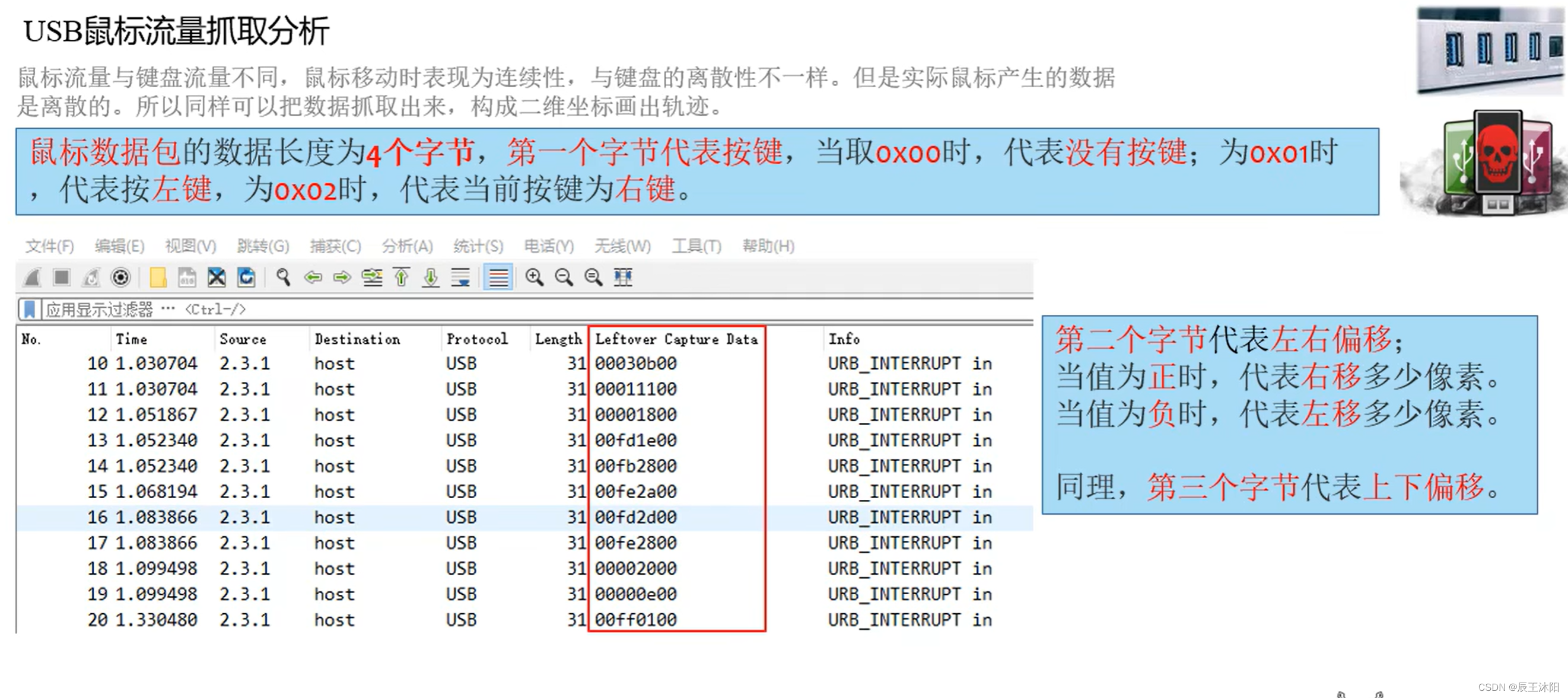Open the 捕获(C) menu
The width and height of the screenshot is (1568, 698).
click(335, 247)
